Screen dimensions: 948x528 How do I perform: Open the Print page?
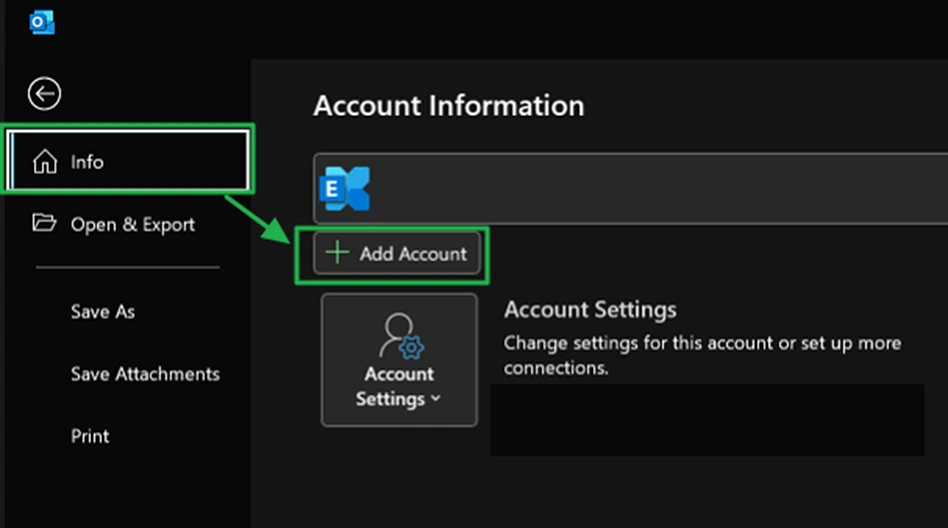click(90, 436)
